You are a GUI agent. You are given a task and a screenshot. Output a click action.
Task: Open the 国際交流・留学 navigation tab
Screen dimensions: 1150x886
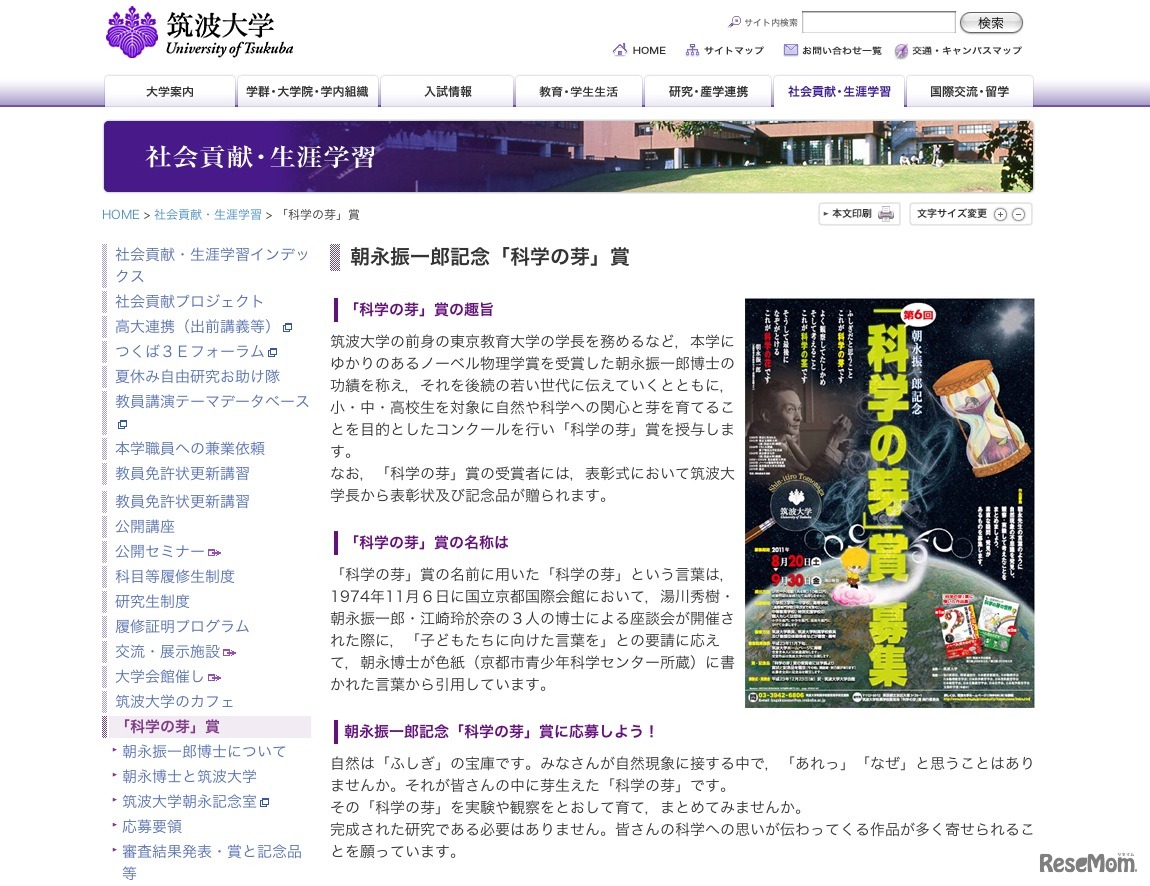[x=967, y=91]
